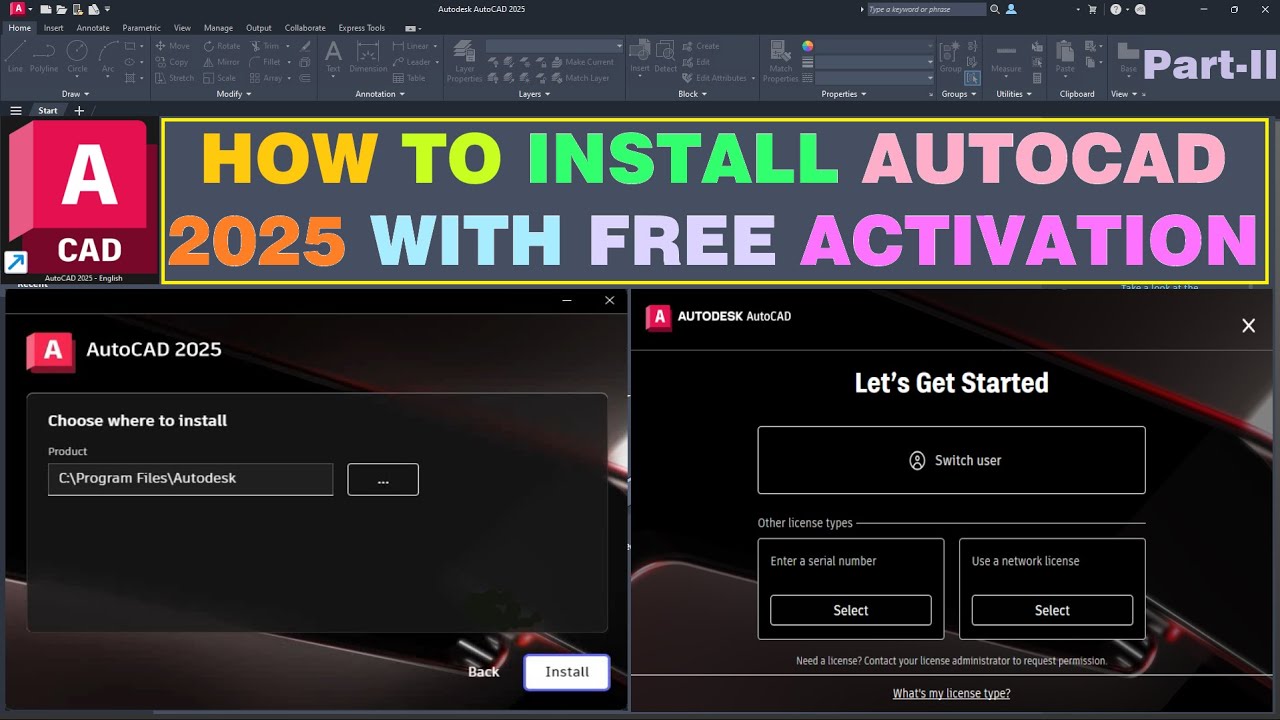Click the Group tool
1280x720 pixels.
950,57
